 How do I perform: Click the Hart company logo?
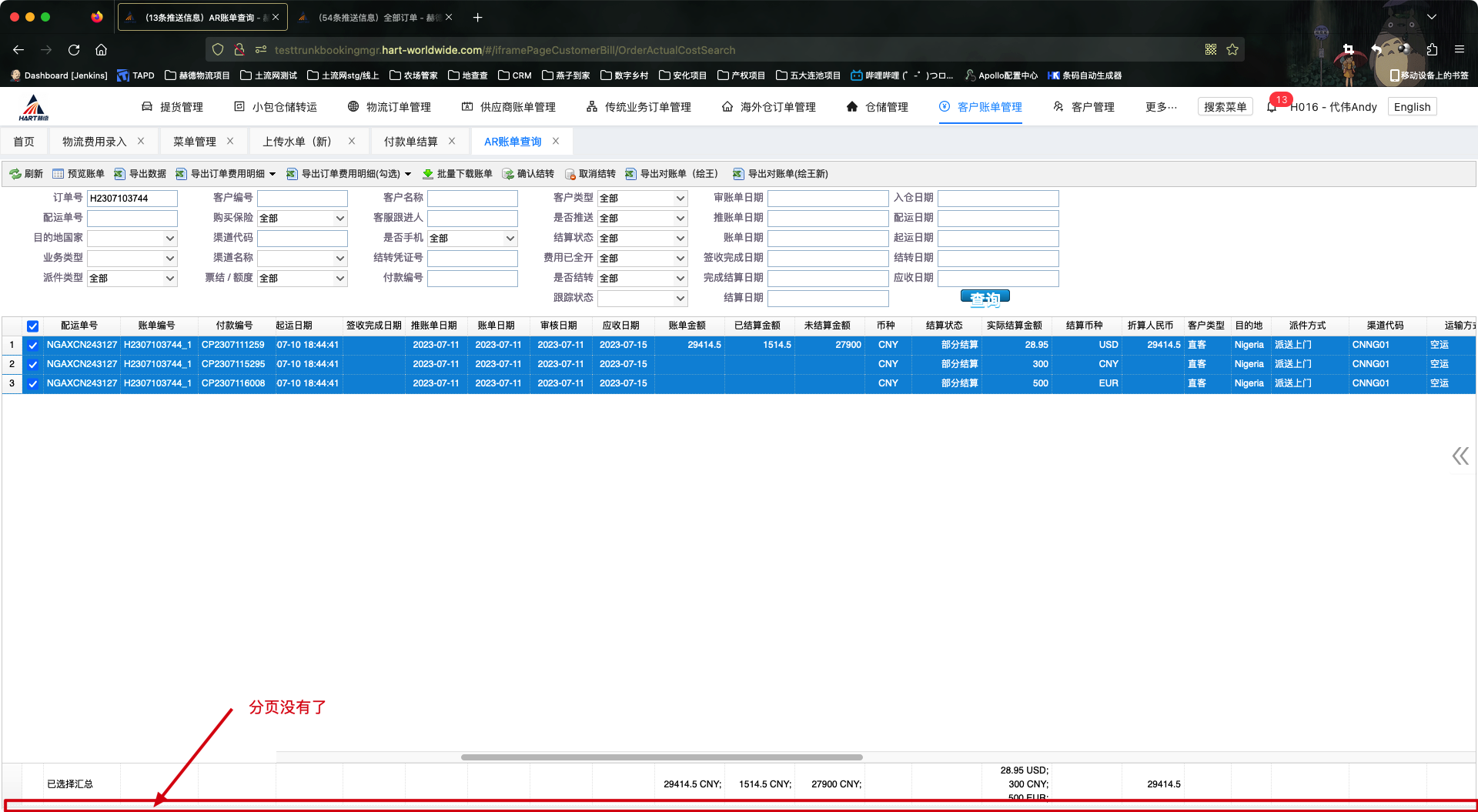pos(34,108)
